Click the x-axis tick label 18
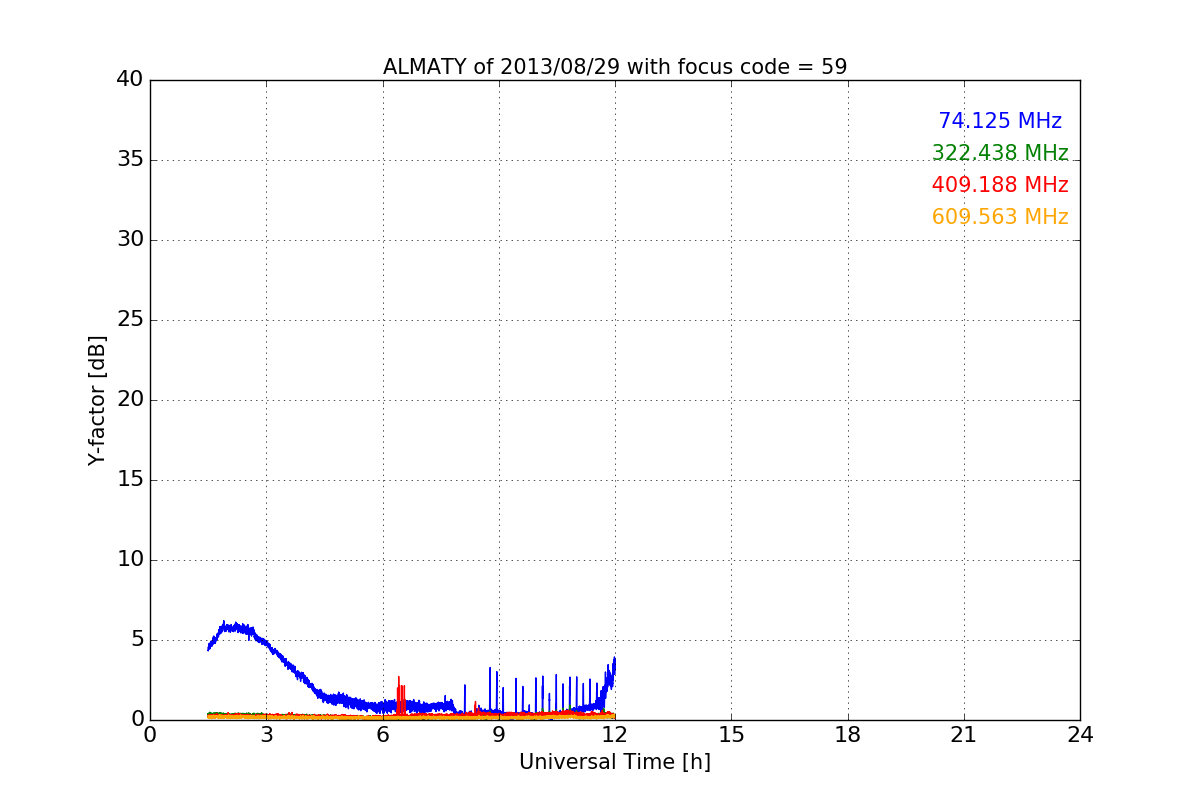 [848, 735]
